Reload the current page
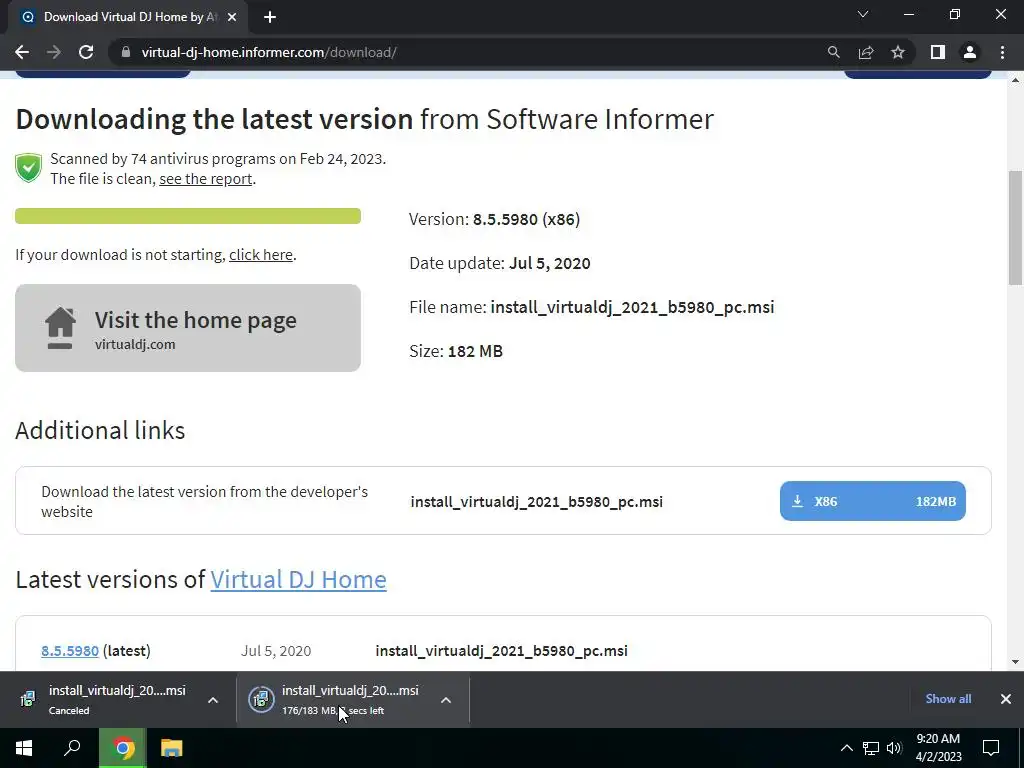Viewport: 1024px width, 768px height. pos(86,52)
